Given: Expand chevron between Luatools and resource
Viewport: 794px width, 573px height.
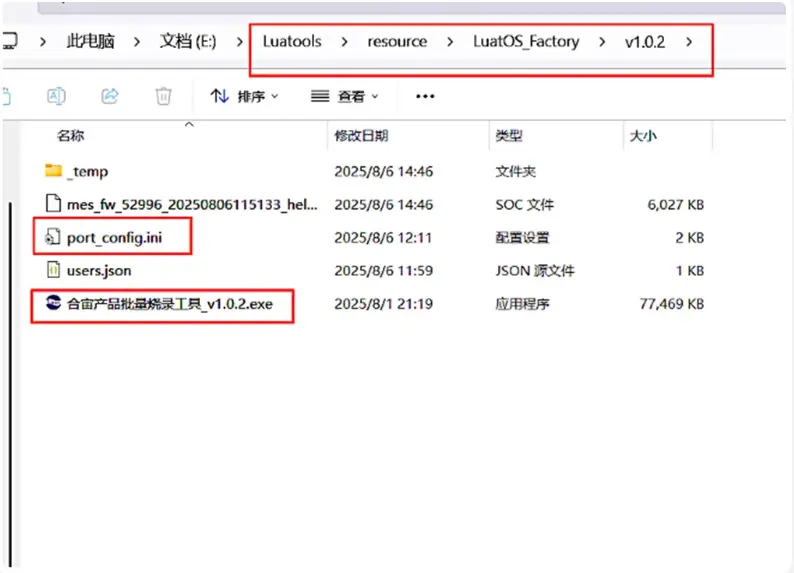Looking at the screenshot, I should click(x=344, y=42).
